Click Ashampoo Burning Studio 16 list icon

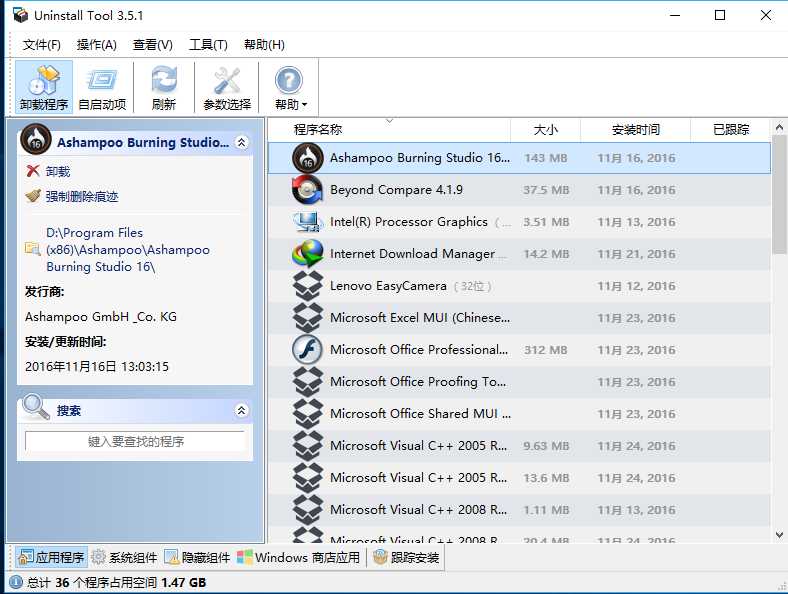pos(308,158)
